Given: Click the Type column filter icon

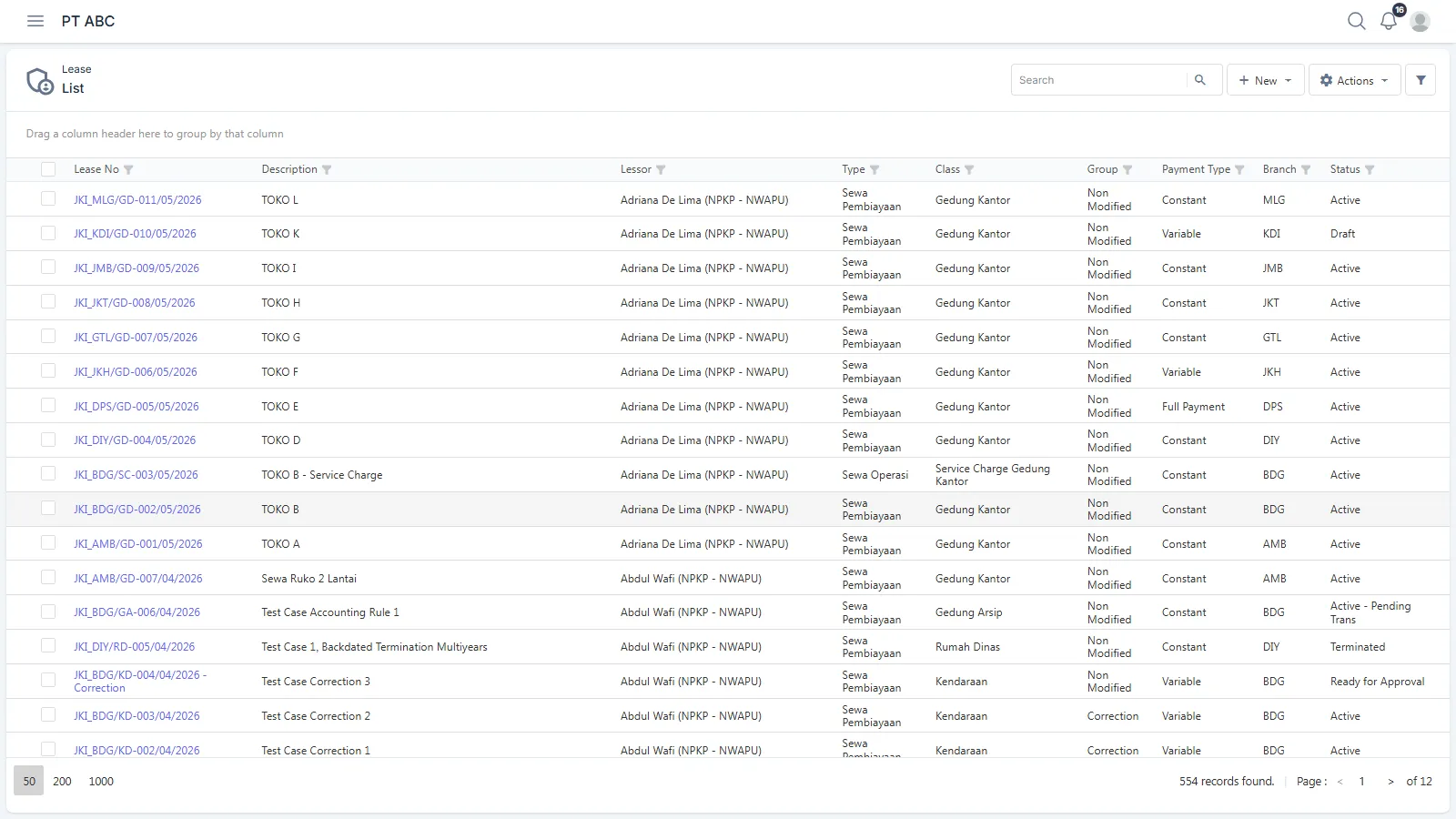Looking at the screenshot, I should 875,170.
